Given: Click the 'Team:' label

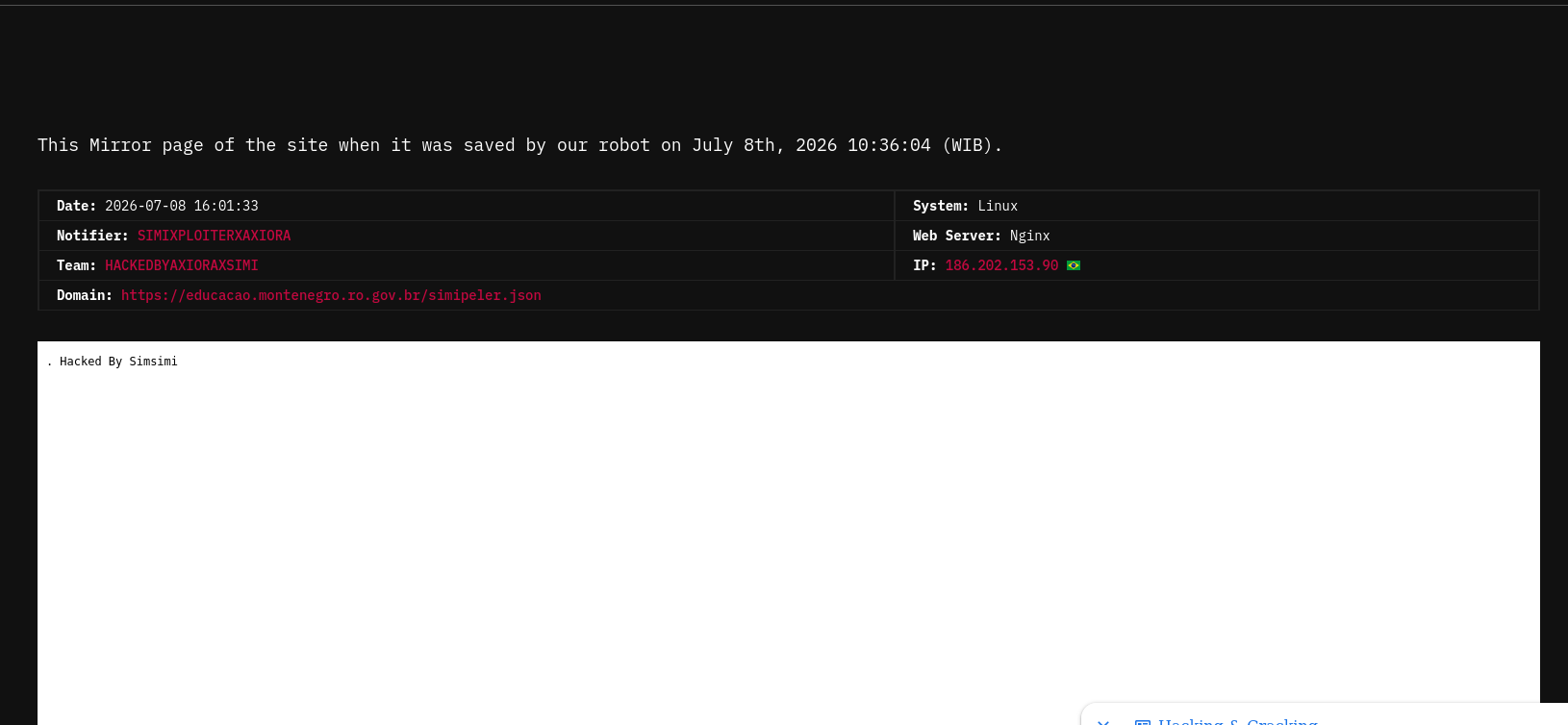Looking at the screenshot, I should (76, 265).
